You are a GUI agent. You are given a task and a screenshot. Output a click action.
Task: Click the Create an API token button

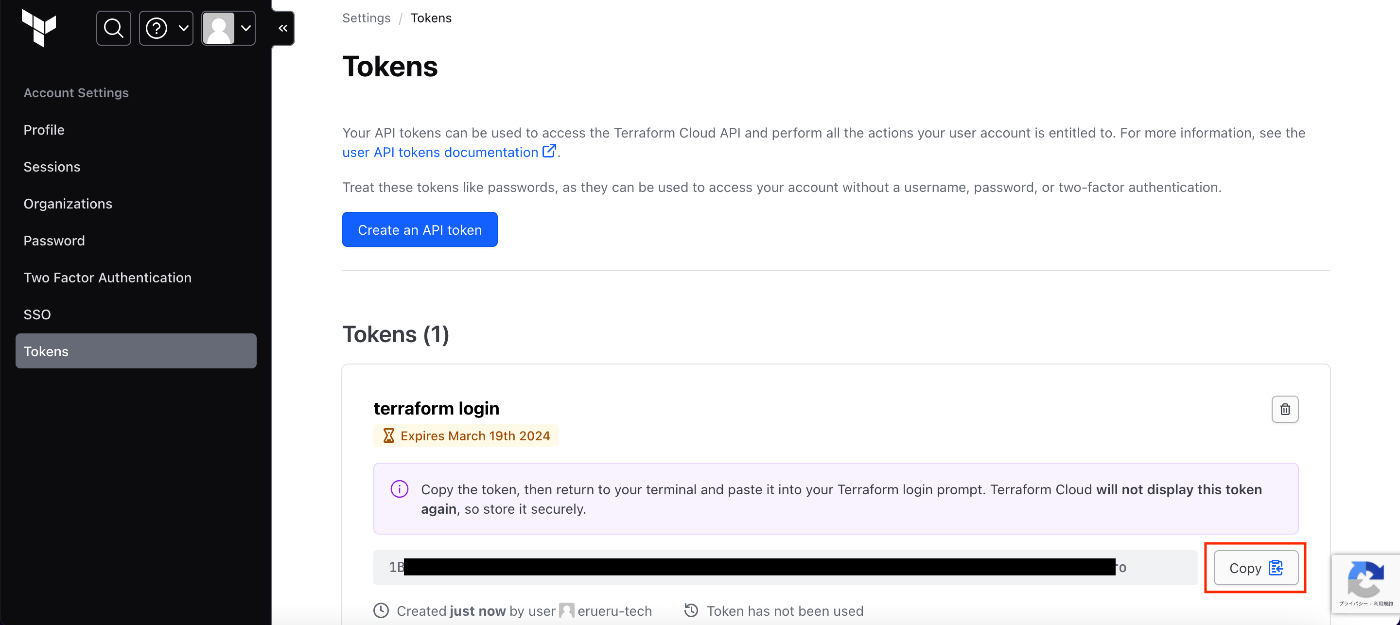420,229
